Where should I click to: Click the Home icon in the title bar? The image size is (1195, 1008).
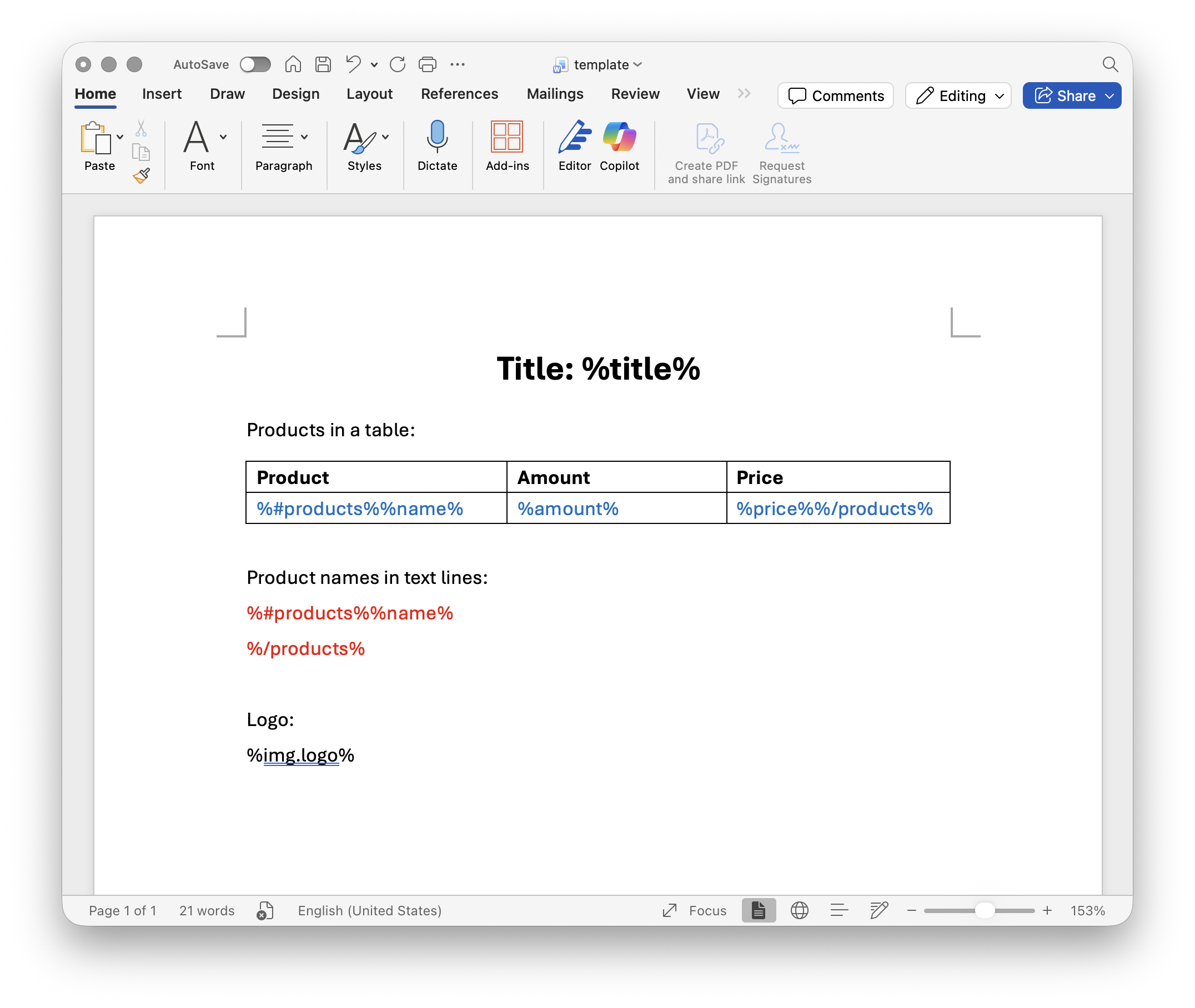(x=293, y=64)
